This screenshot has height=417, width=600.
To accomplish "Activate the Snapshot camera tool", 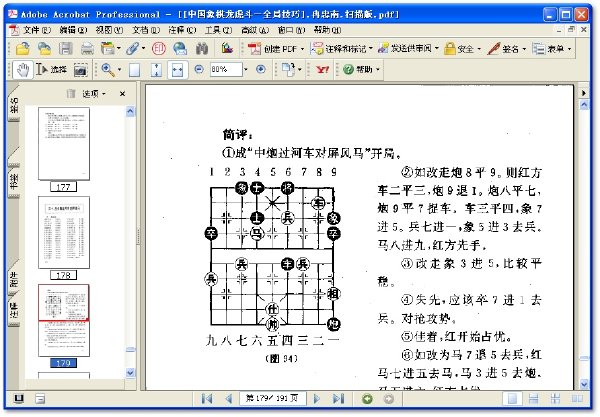I will (x=80, y=70).
